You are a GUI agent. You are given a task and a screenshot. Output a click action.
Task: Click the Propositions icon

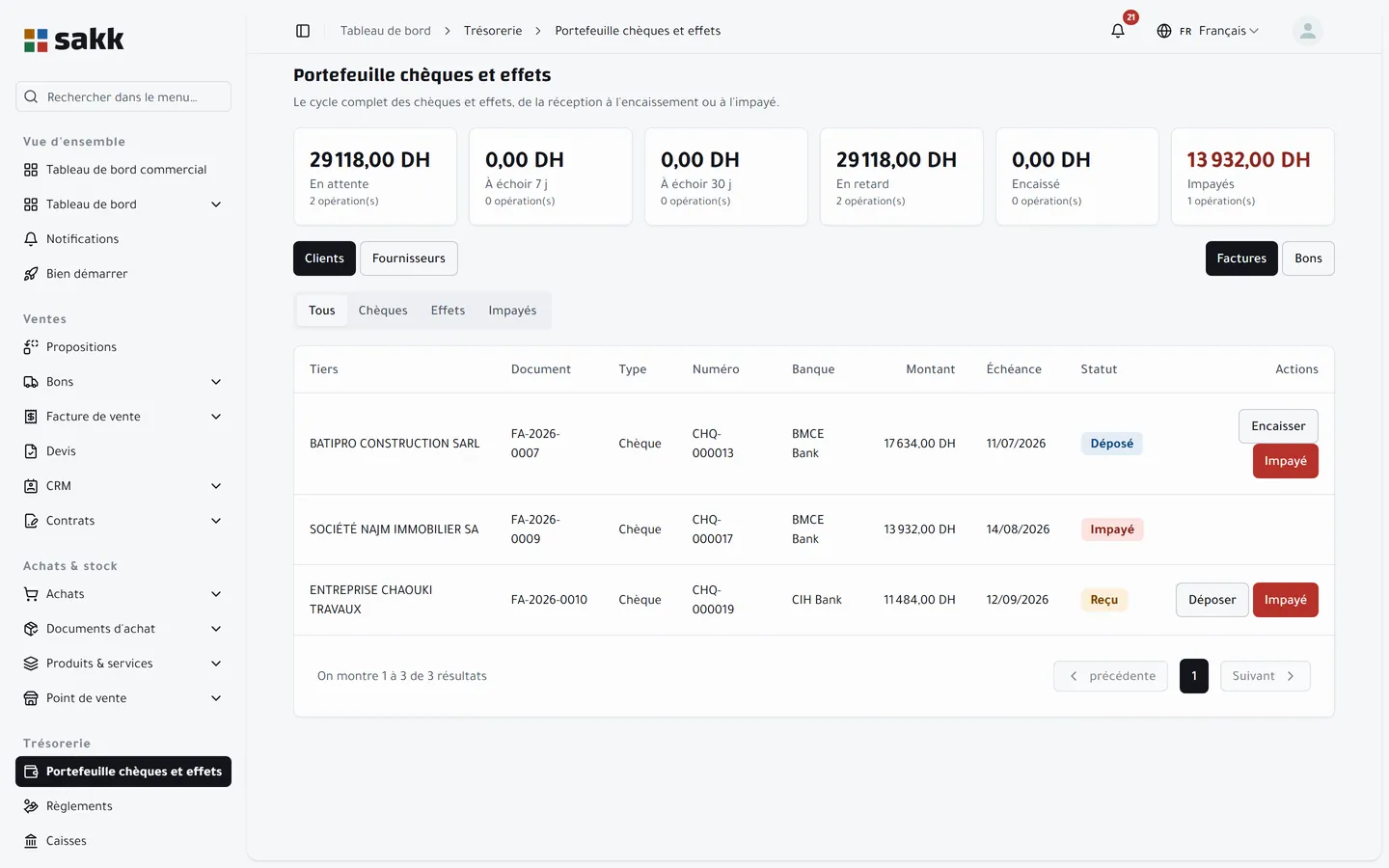click(31, 347)
